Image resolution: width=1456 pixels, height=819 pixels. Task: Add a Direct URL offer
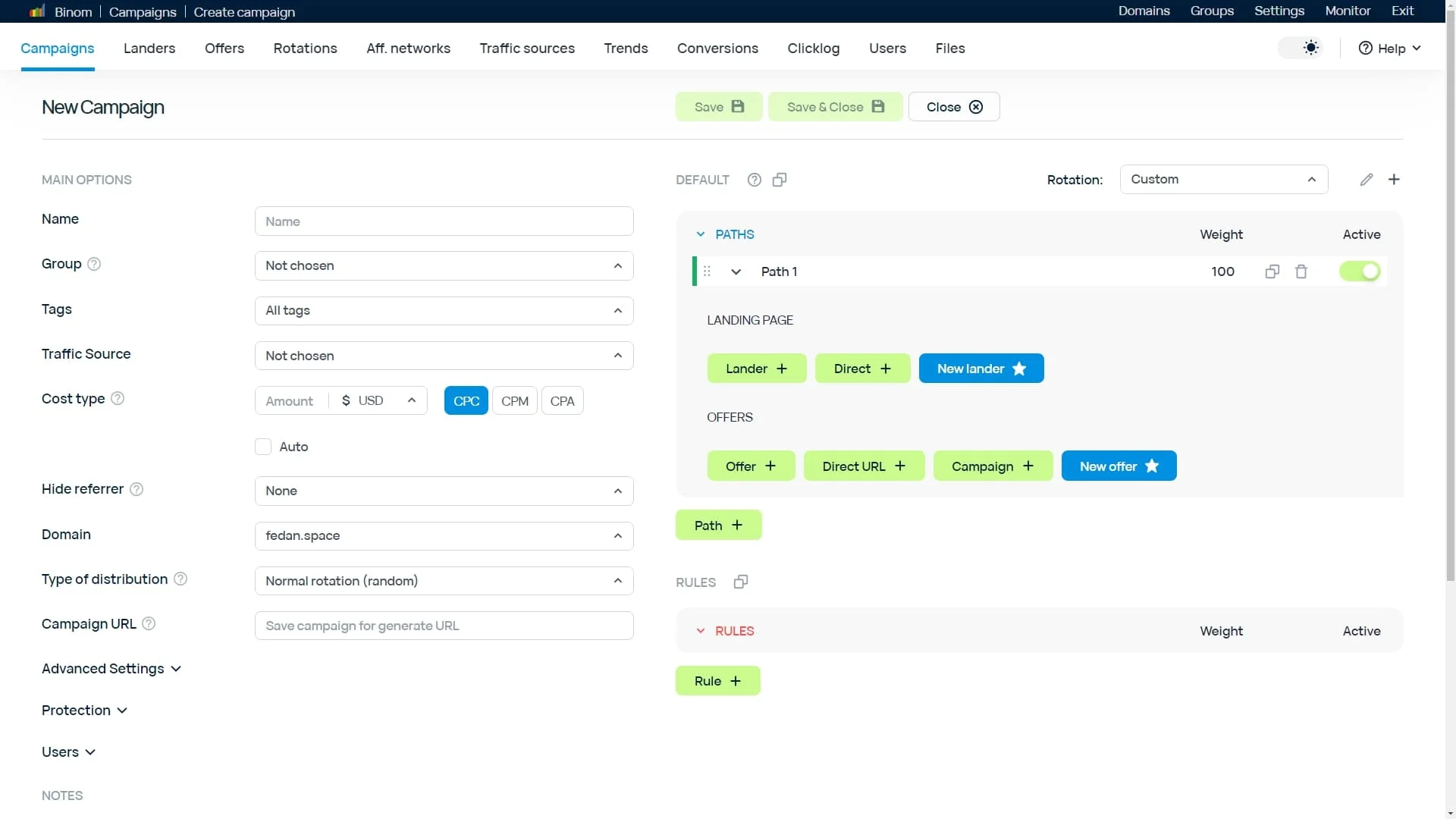pyautogui.click(x=864, y=466)
